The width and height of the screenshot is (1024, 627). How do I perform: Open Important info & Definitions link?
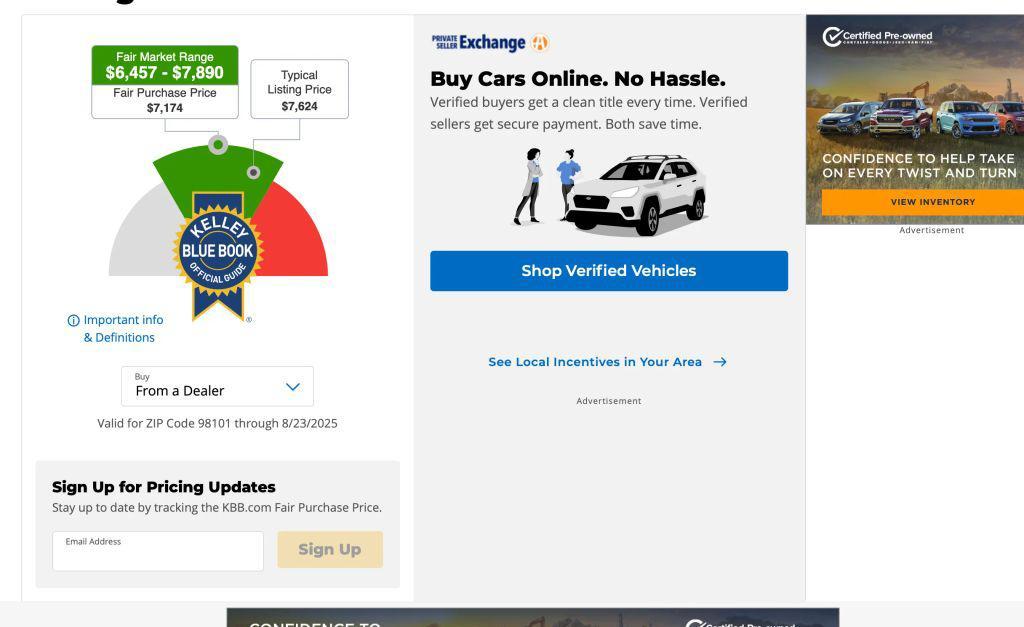(x=123, y=329)
